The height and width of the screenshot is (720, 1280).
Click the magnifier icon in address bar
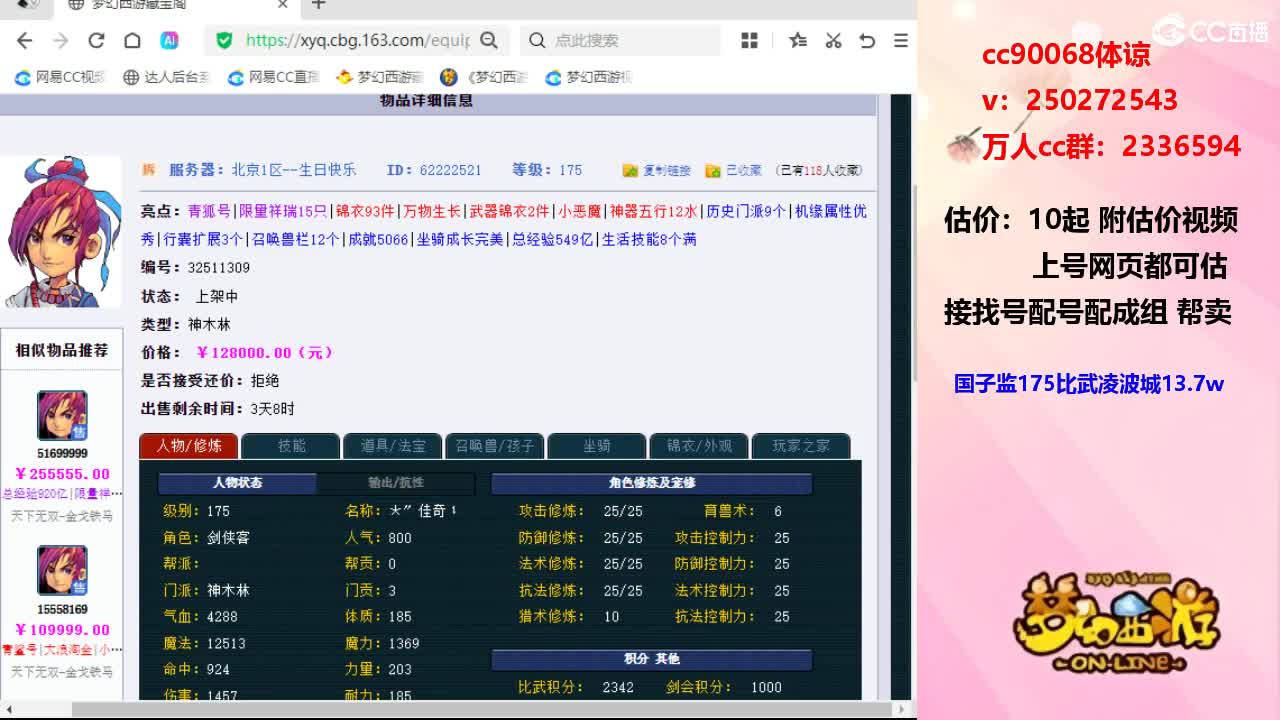[x=489, y=40]
